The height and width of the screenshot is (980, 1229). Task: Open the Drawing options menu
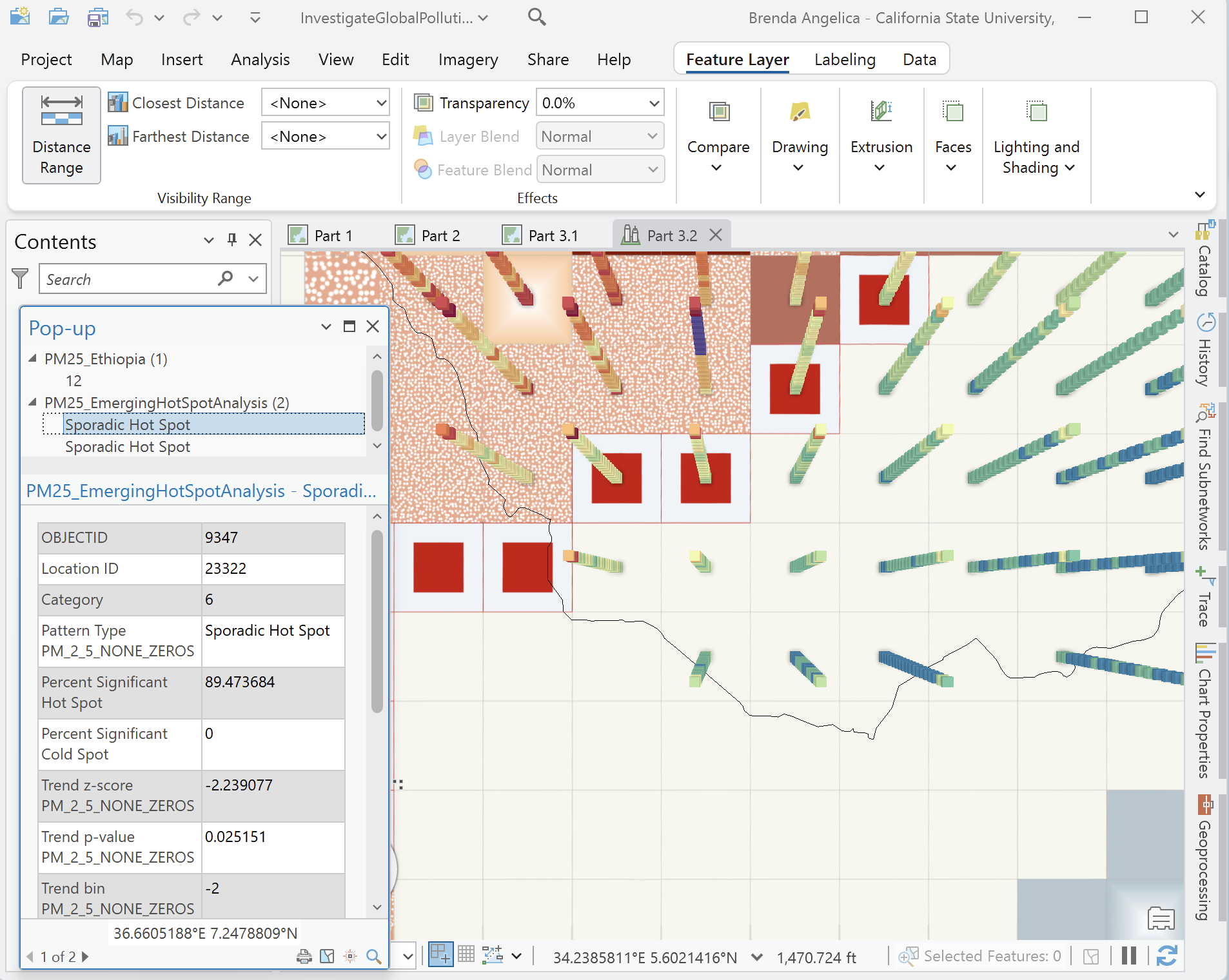(x=800, y=137)
